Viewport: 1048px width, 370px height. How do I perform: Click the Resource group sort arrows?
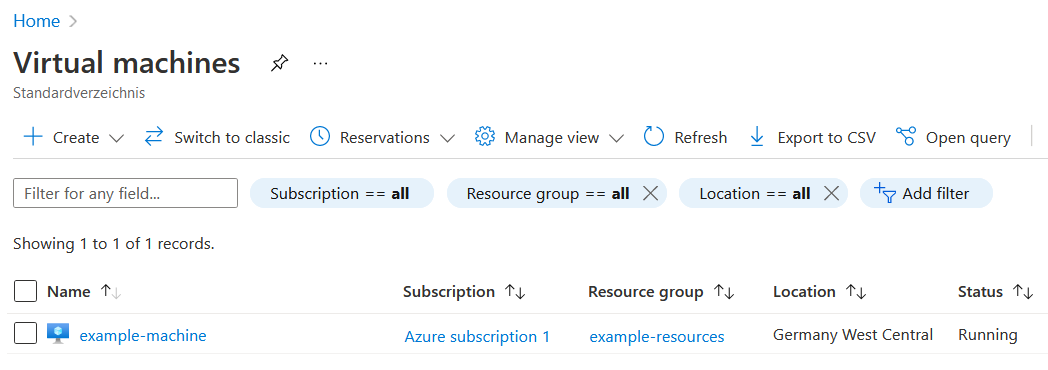pos(724,292)
